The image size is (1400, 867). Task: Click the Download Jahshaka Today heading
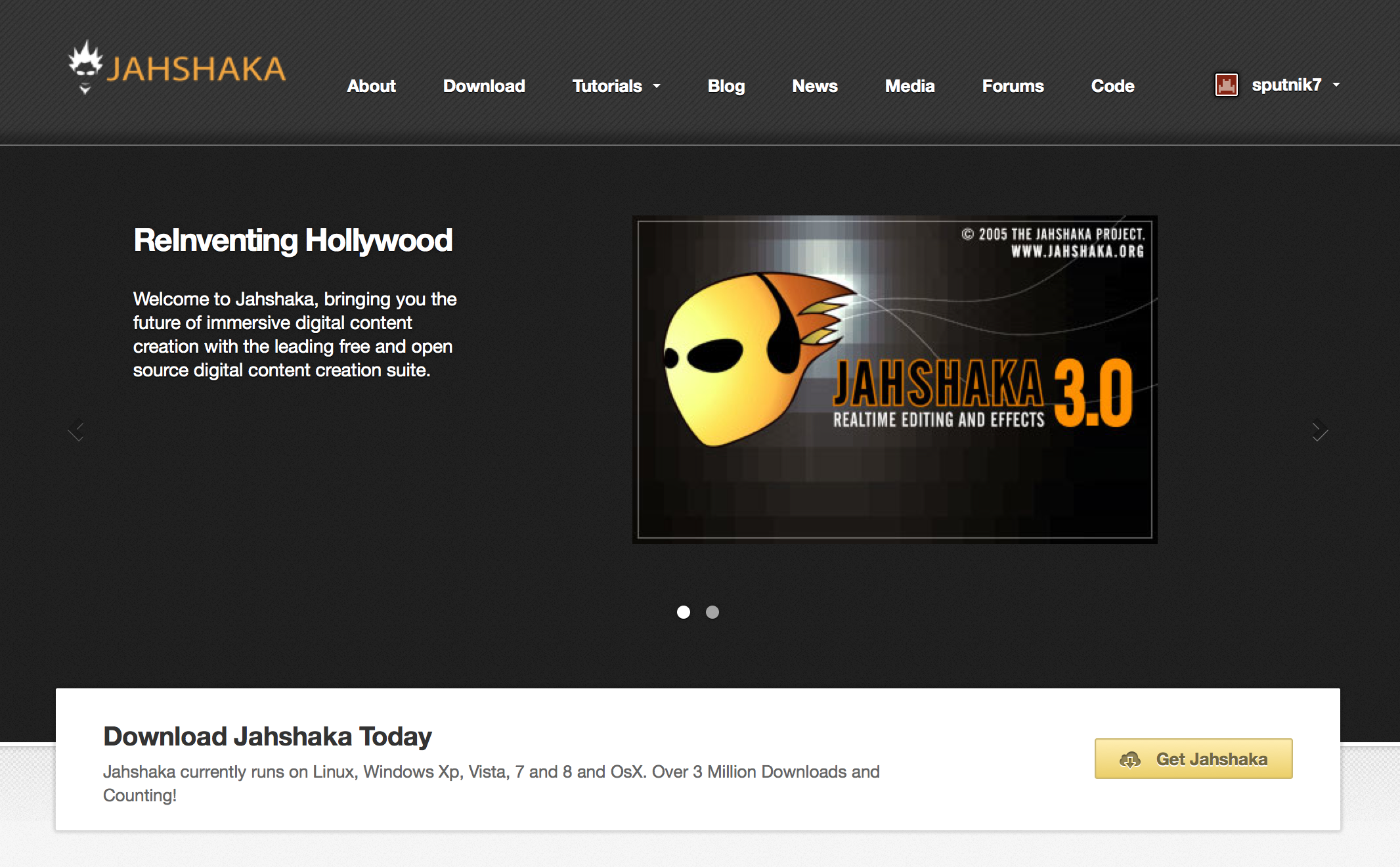(267, 736)
